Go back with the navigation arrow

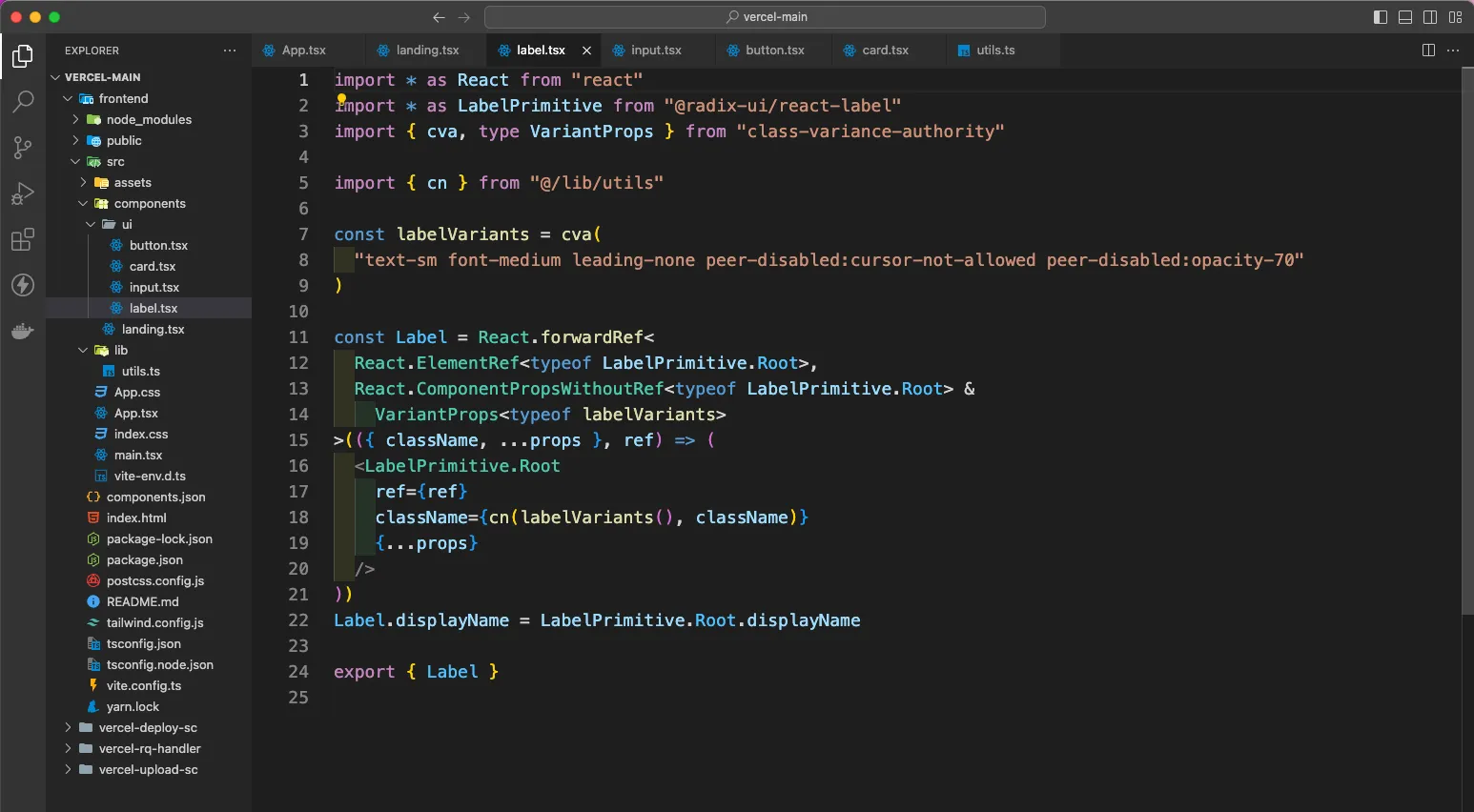[x=439, y=17]
